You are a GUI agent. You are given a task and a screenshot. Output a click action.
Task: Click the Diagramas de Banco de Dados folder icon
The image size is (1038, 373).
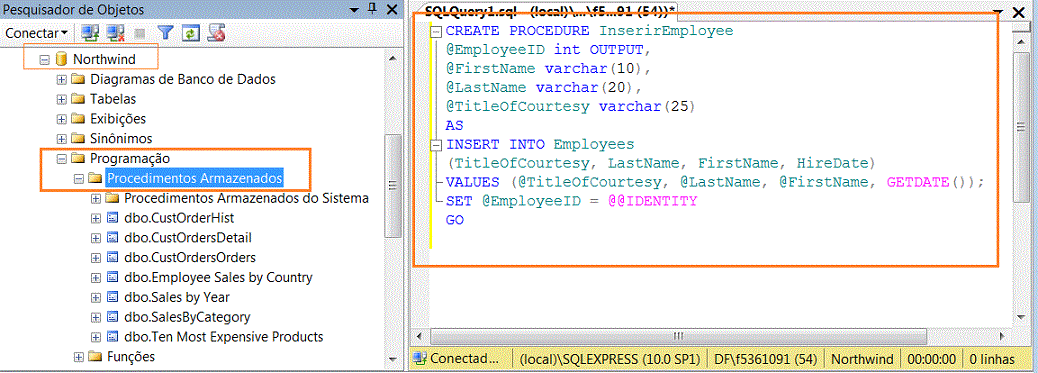(79, 80)
